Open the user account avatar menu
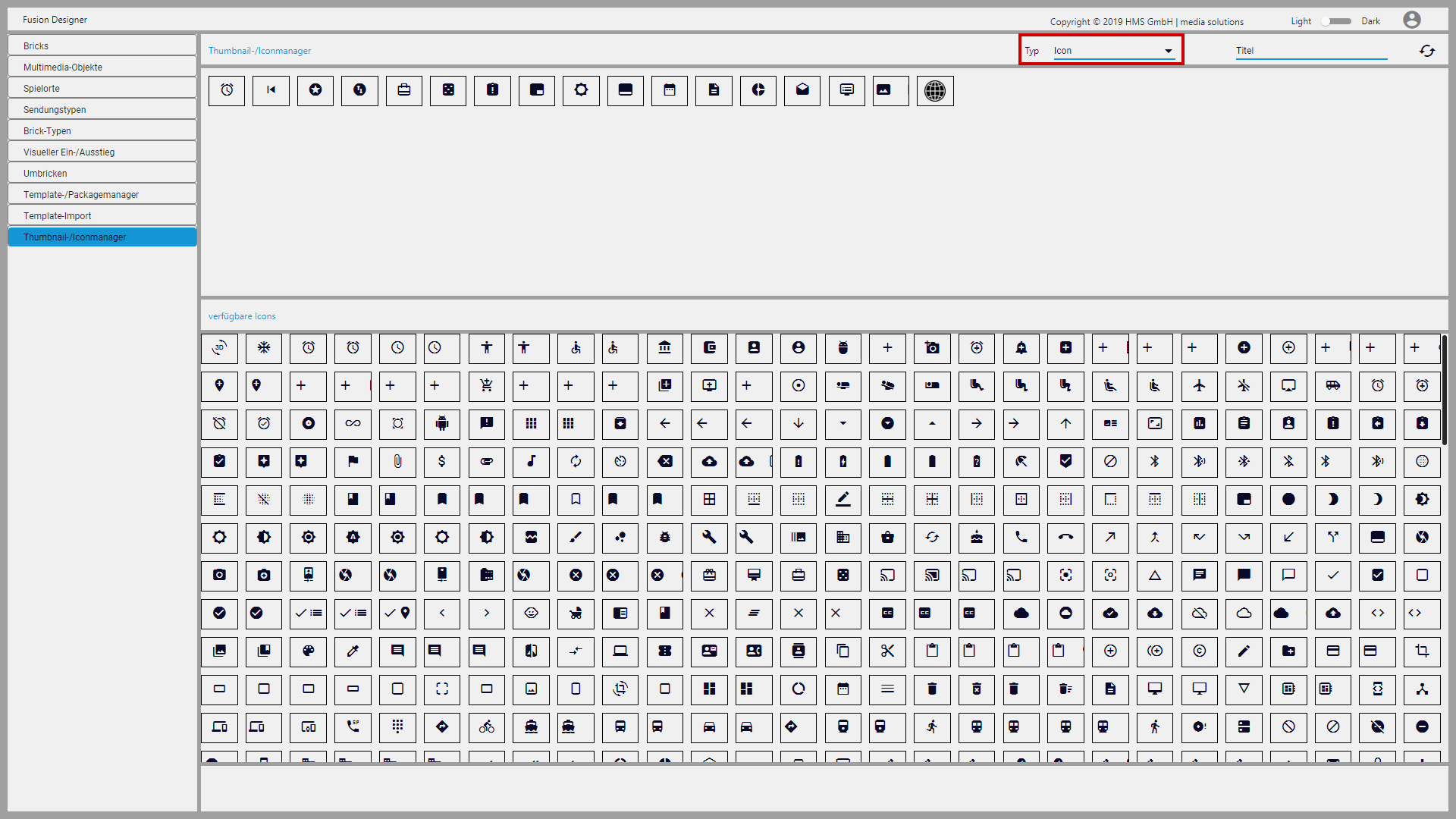 (1411, 20)
